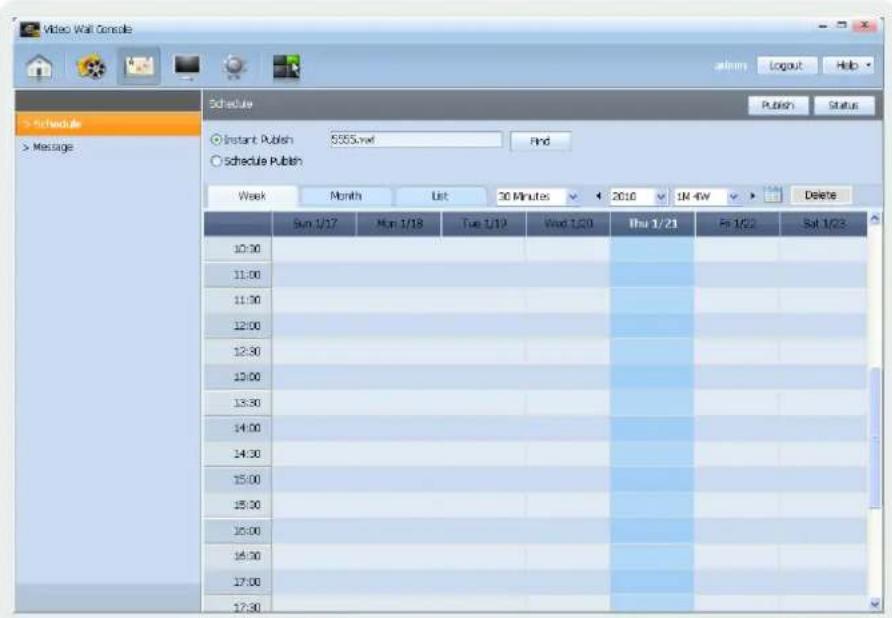Screen dimensions: 892x618
Task: Click the Sun 1/17 column header
Action: point(315,224)
